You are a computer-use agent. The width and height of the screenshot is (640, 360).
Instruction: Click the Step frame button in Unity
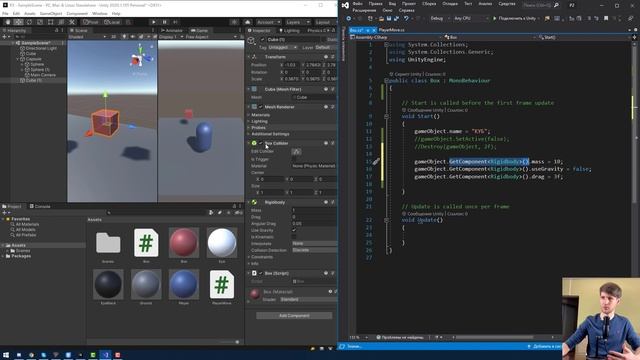click(176, 22)
